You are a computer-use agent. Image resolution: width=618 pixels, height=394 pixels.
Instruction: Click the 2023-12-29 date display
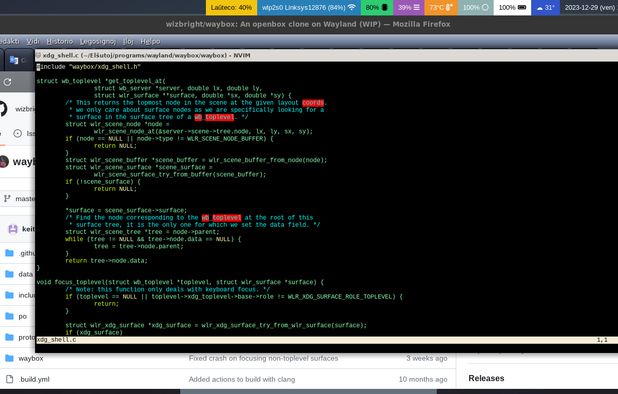[x=589, y=7]
